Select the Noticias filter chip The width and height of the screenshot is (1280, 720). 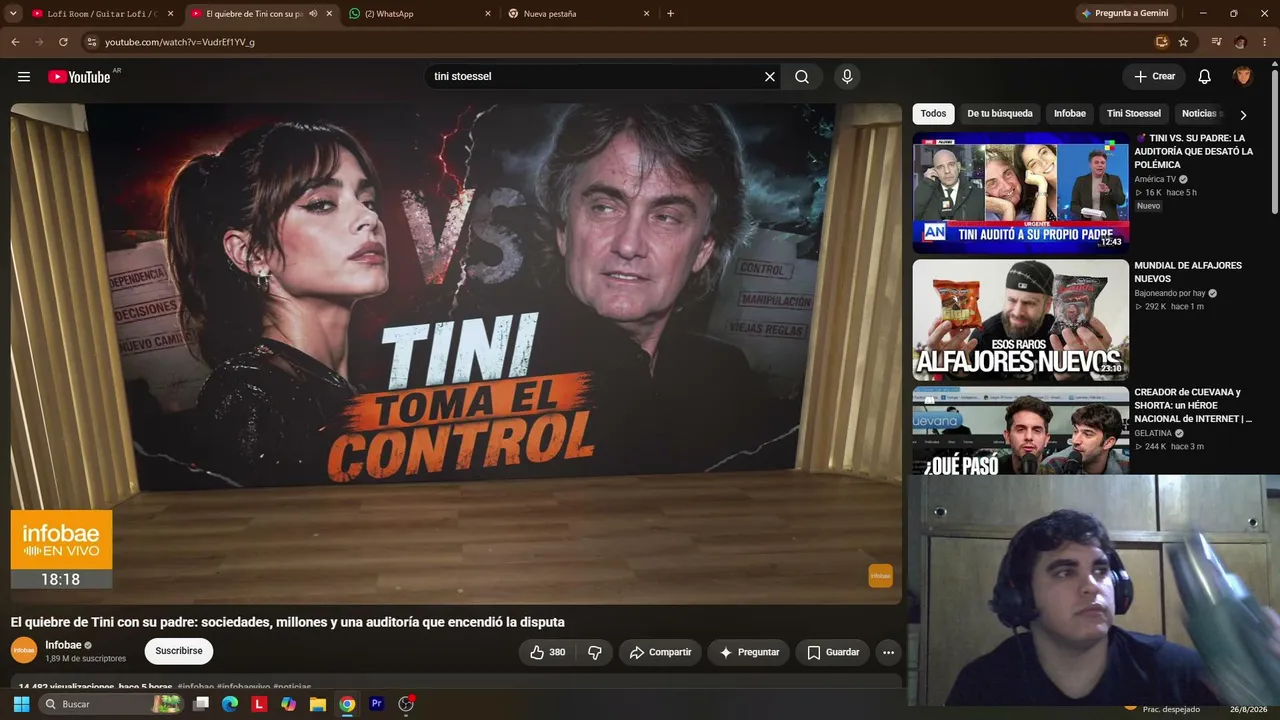pos(1199,114)
